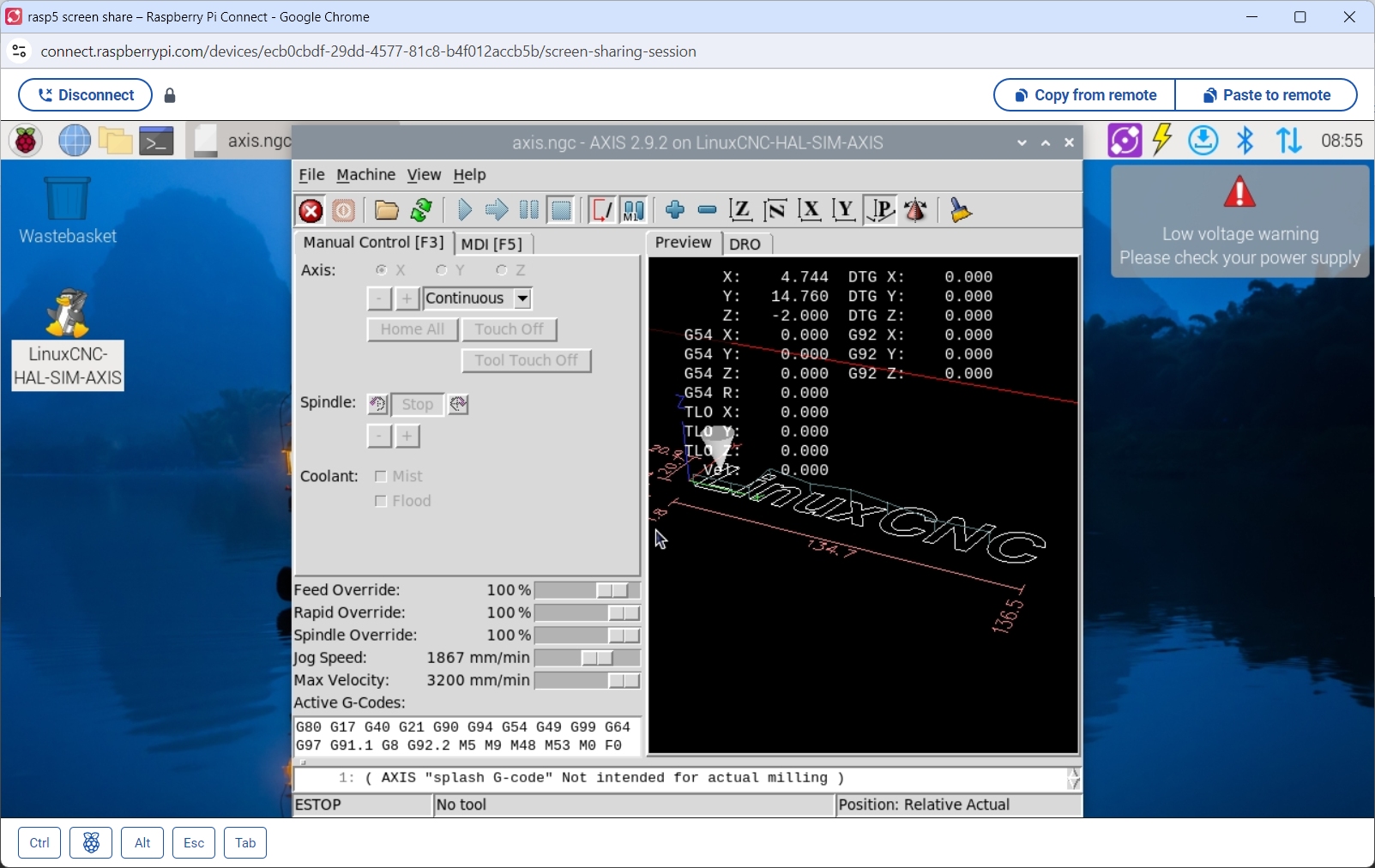Pause program execution in the AXIS toolbar
The image size is (1375, 868).
point(529,210)
